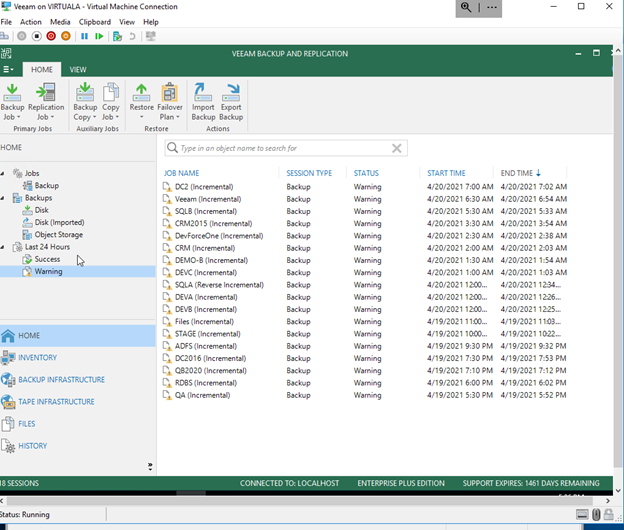Expand the Backup Copy dropdown arrow
The image size is (624, 530).
pos(94,117)
